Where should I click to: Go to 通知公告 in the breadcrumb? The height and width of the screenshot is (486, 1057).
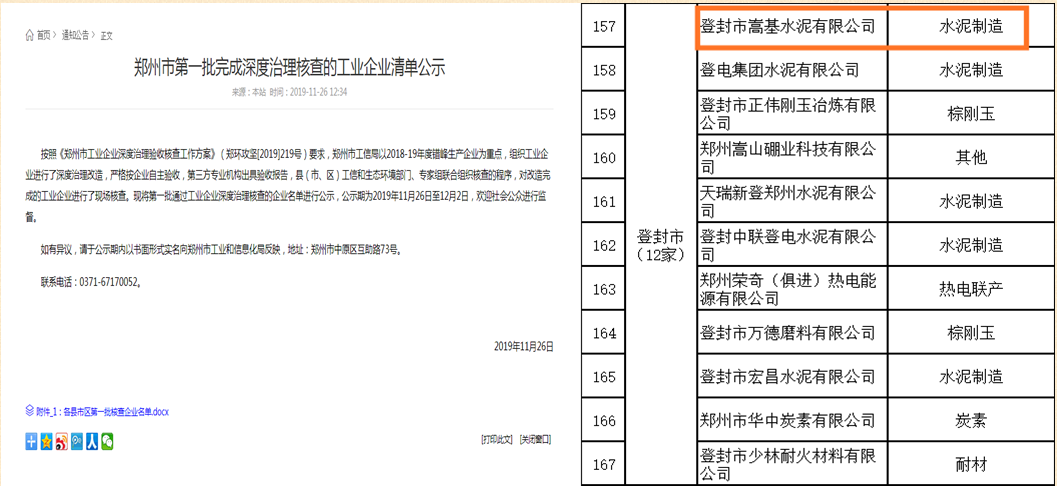[74, 35]
